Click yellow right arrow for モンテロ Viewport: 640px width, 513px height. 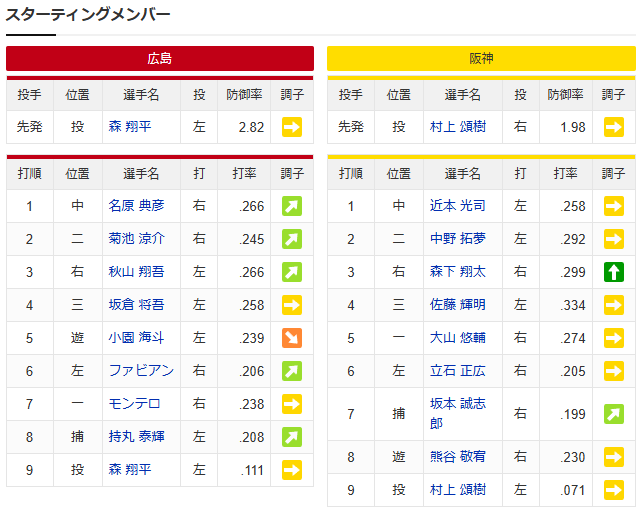point(292,404)
